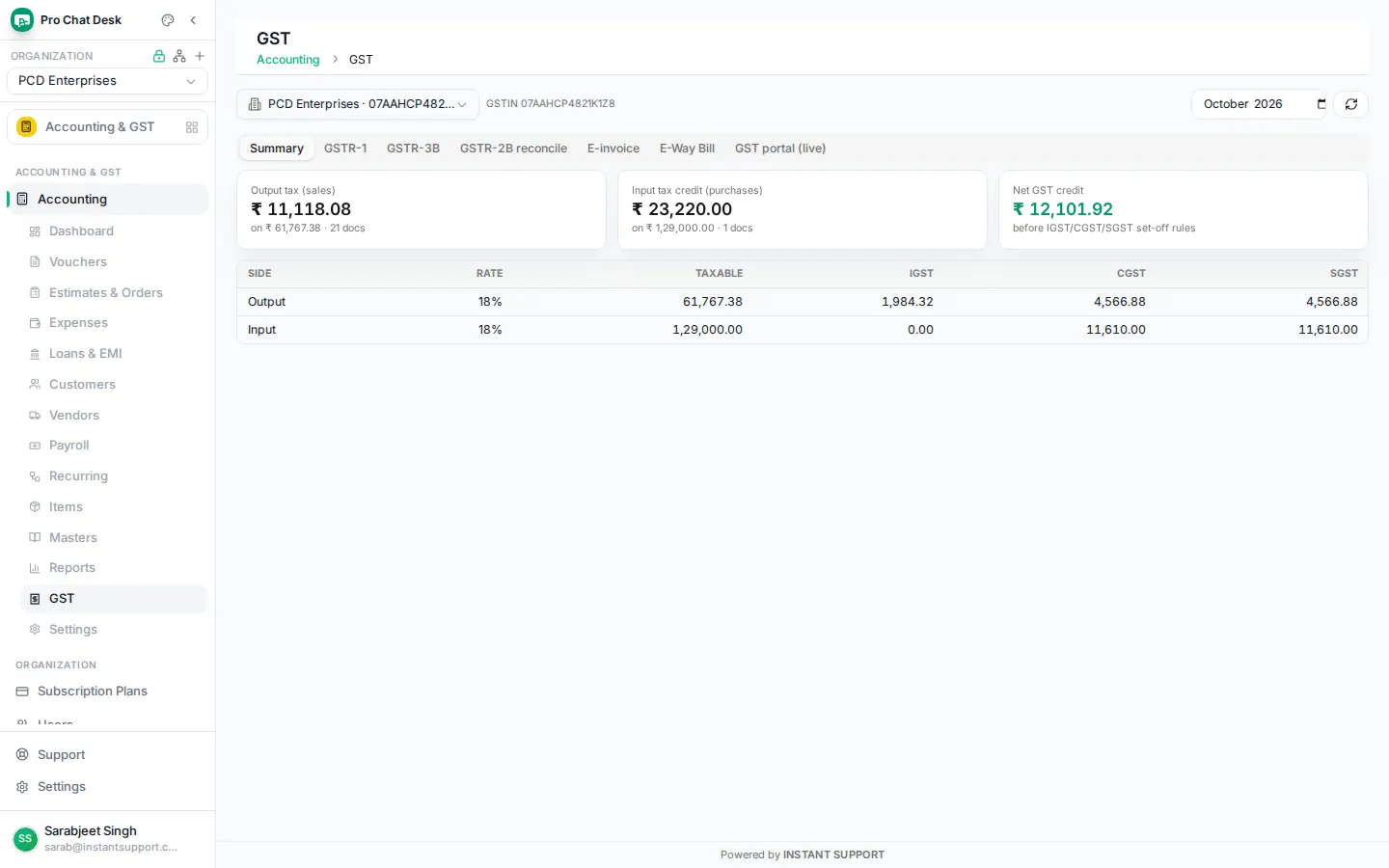Open the Accounting & GST module switcher
Image resolution: width=1389 pixels, height=868 pixels.
[x=107, y=127]
